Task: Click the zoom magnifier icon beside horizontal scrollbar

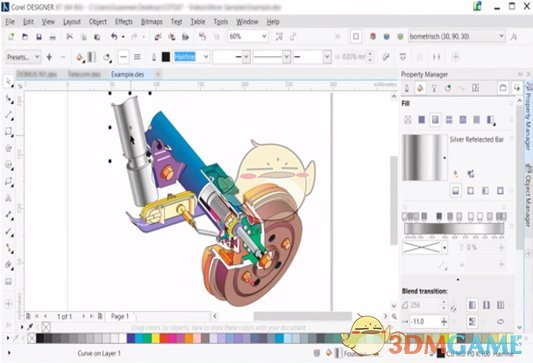Action: point(394,316)
